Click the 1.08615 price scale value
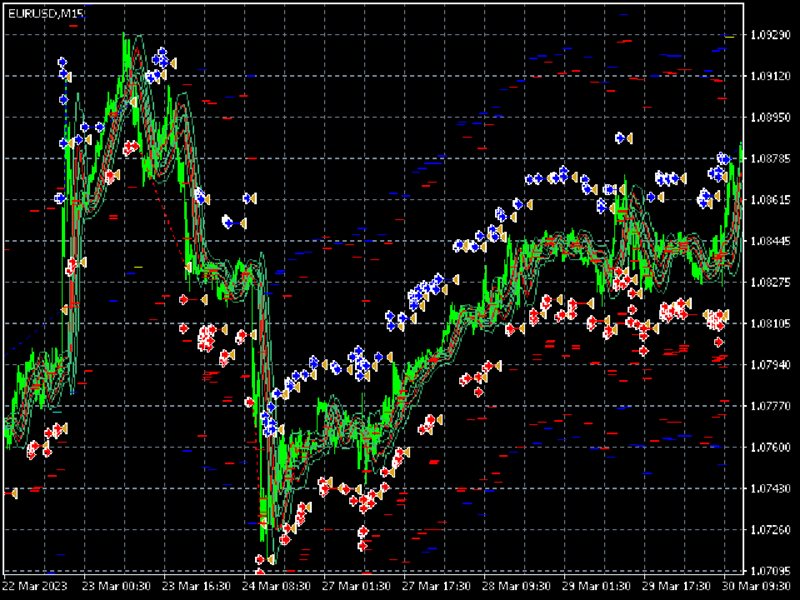 pos(770,199)
